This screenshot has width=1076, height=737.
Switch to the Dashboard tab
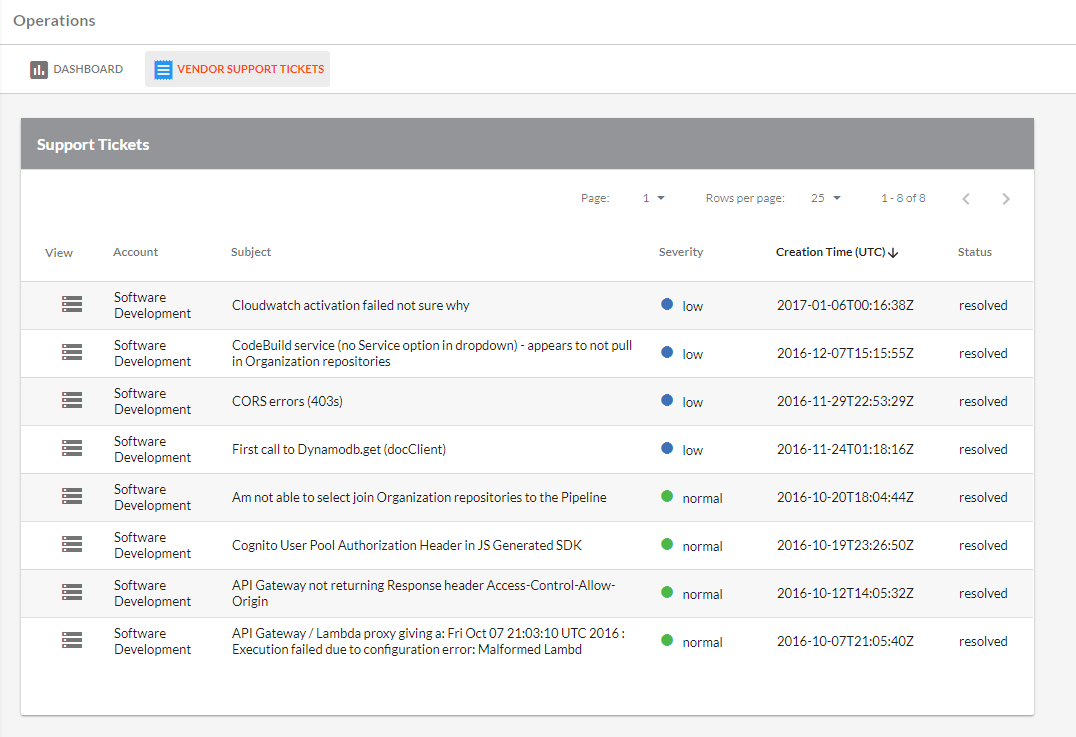(77, 69)
